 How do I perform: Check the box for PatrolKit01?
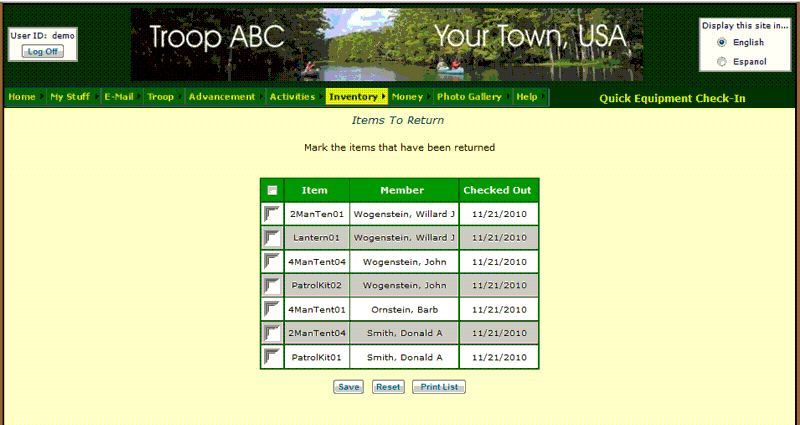[x=272, y=357]
